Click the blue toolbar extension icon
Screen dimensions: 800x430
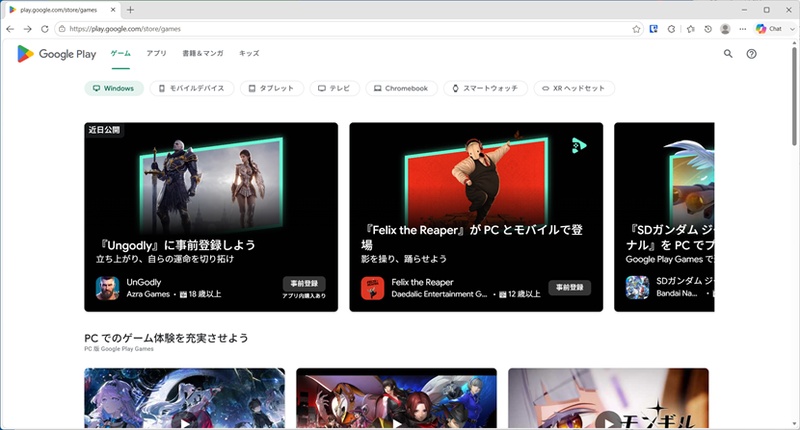coord(654,29)
